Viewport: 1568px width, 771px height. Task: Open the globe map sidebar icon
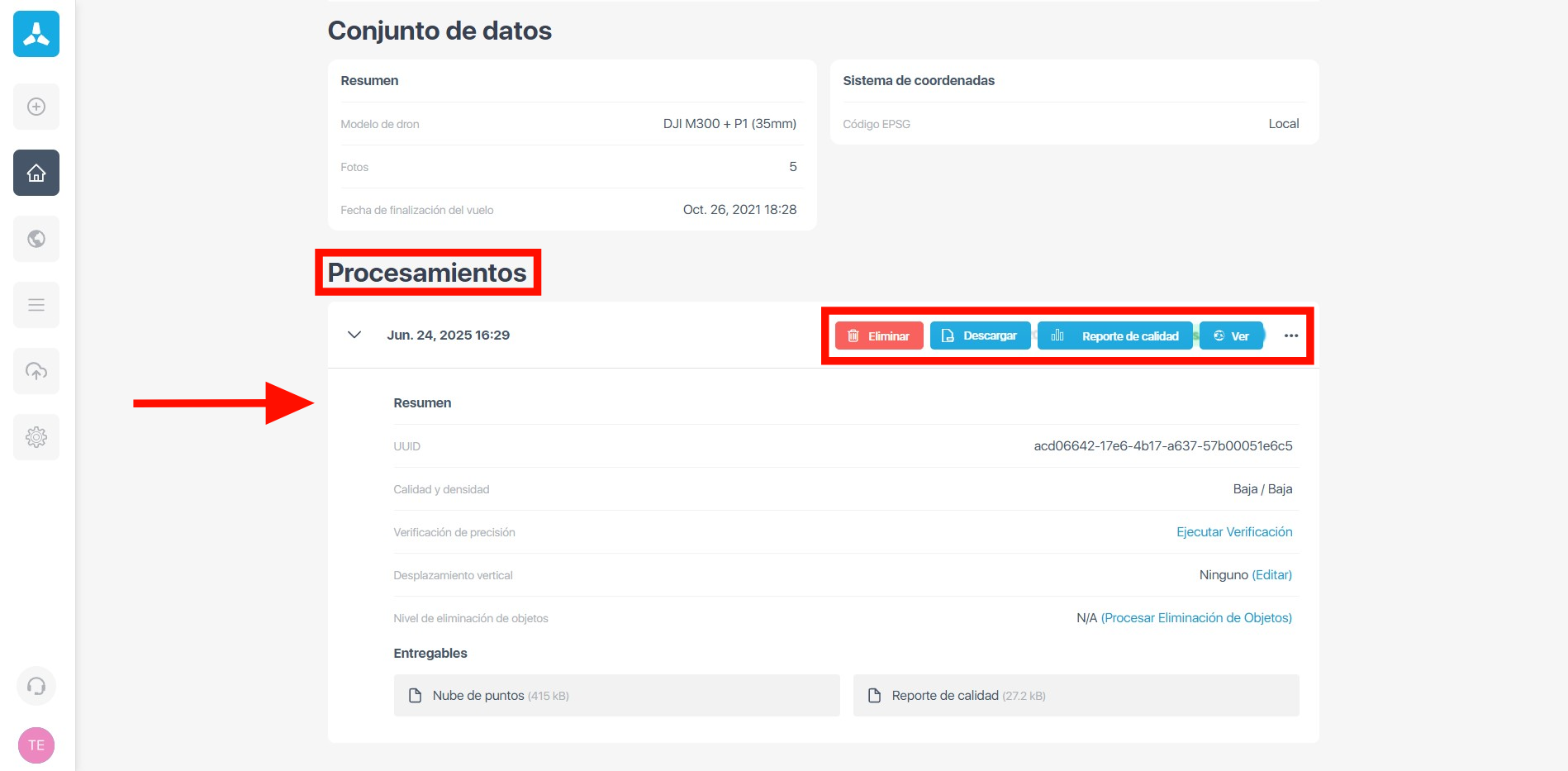[36, 239]
